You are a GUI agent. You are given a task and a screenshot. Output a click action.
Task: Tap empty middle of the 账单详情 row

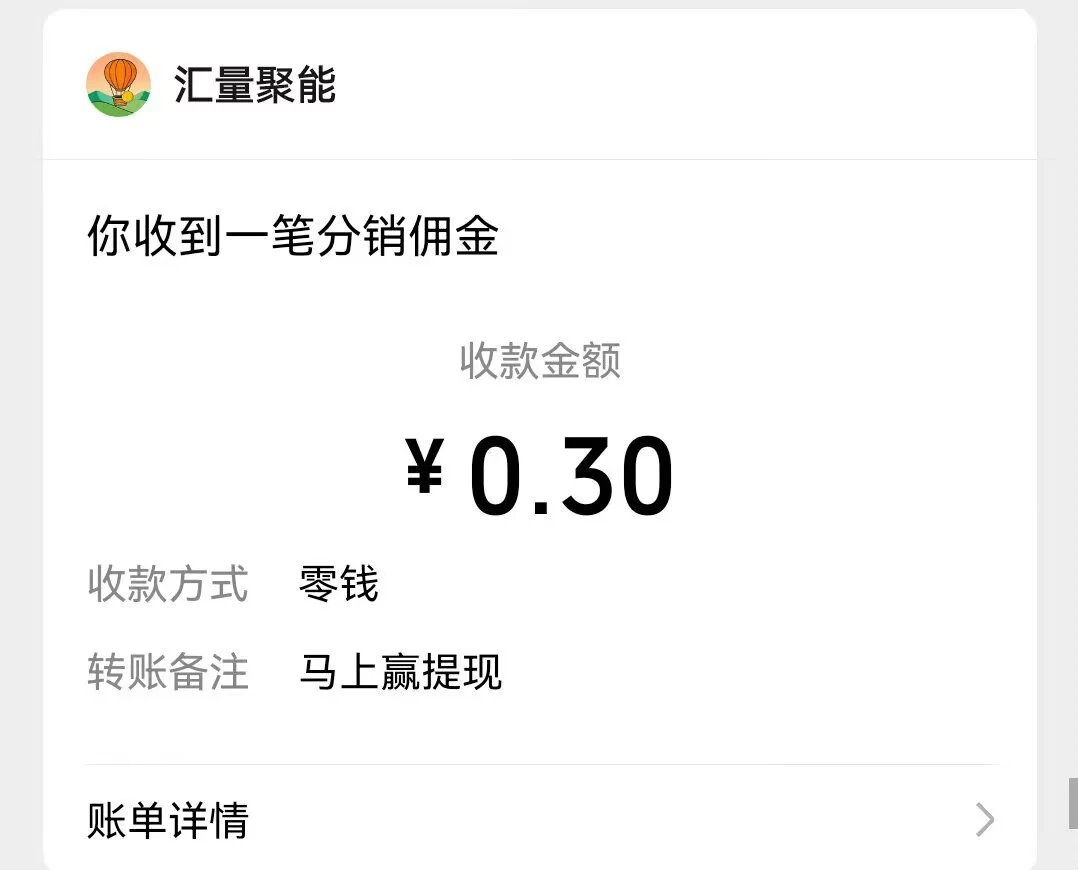(x=600, y=821)
